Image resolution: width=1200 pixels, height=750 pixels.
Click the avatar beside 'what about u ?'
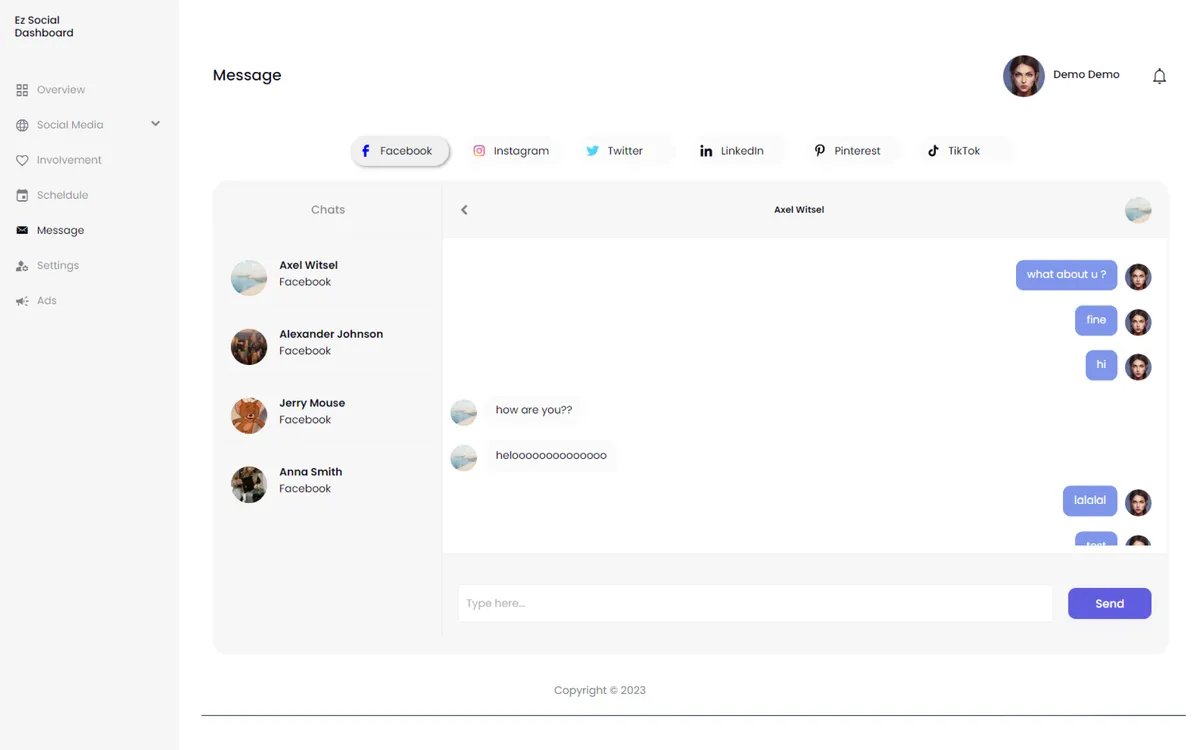point(1138,277)
